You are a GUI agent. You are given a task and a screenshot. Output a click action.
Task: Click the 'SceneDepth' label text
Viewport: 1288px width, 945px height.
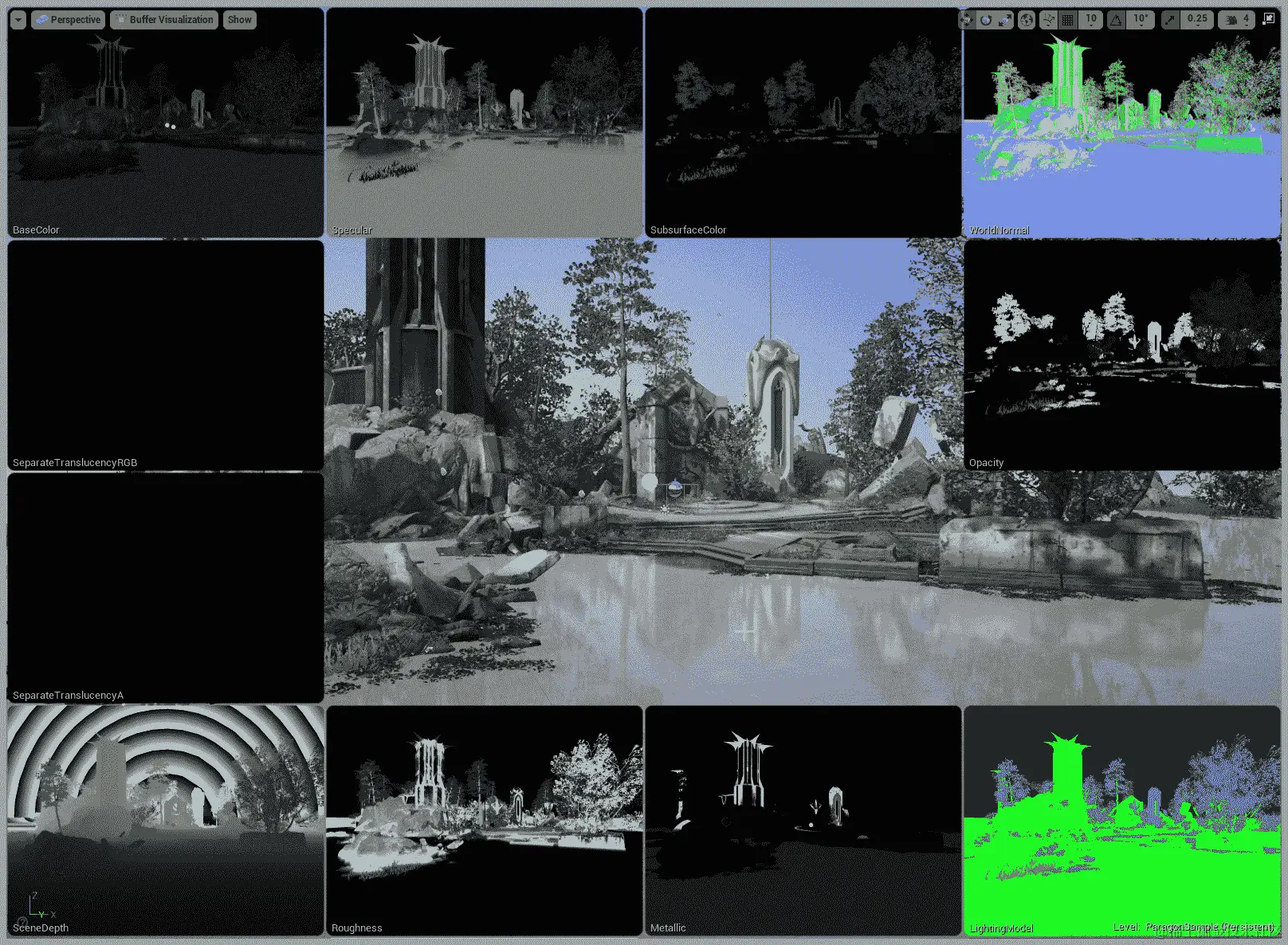pyautogui.click(x=41, y=927)
